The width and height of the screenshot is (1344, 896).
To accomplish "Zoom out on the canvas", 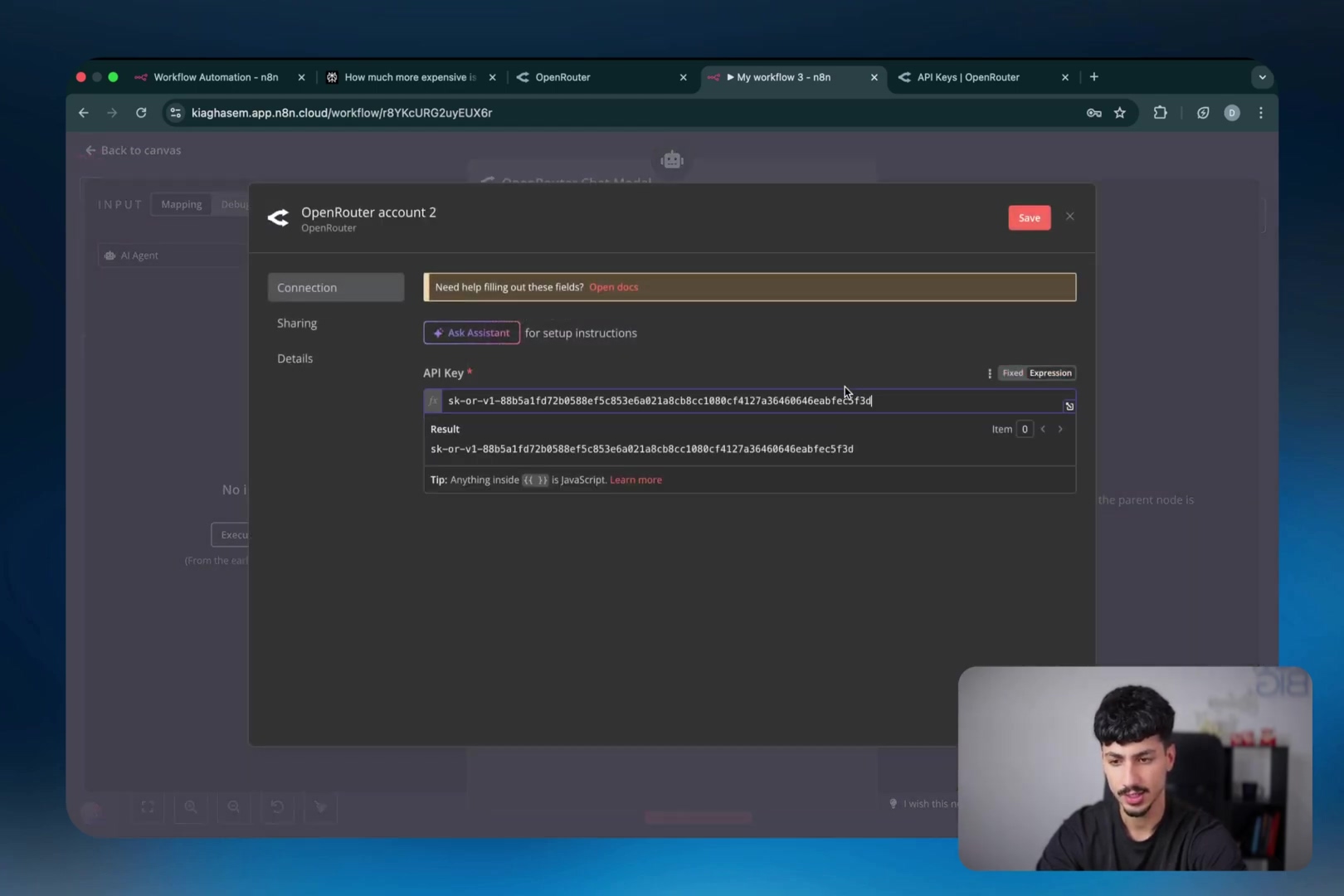I will point(234,807).
